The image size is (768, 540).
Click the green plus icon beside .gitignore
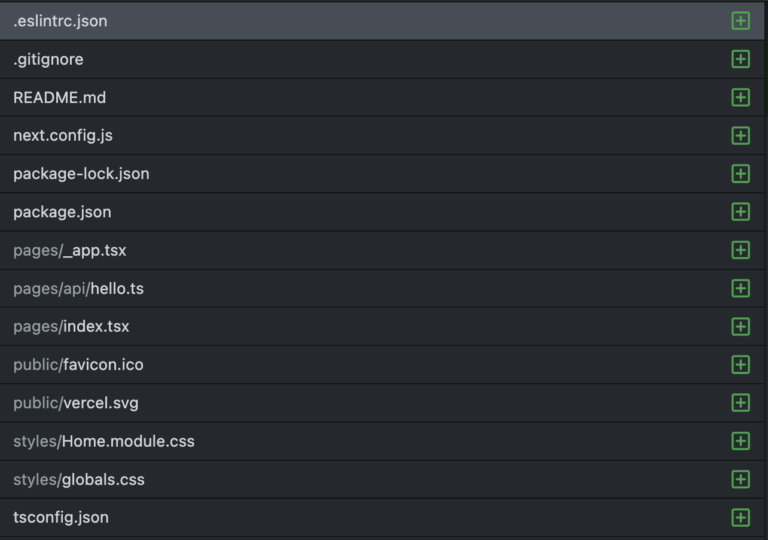(x=740, y=59)
